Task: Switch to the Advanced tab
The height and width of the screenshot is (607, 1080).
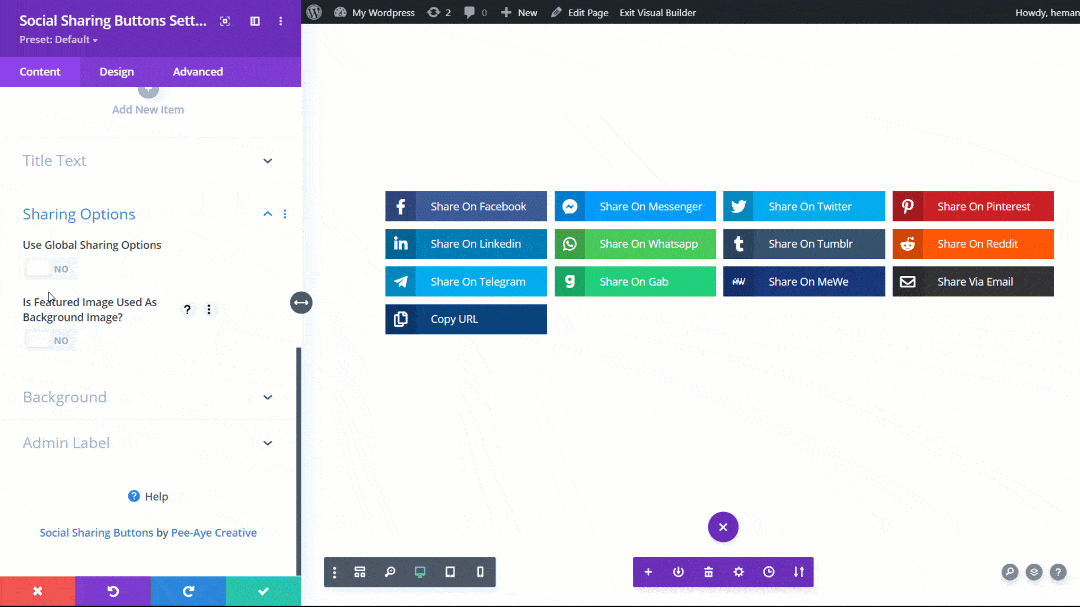Action: 198,72
